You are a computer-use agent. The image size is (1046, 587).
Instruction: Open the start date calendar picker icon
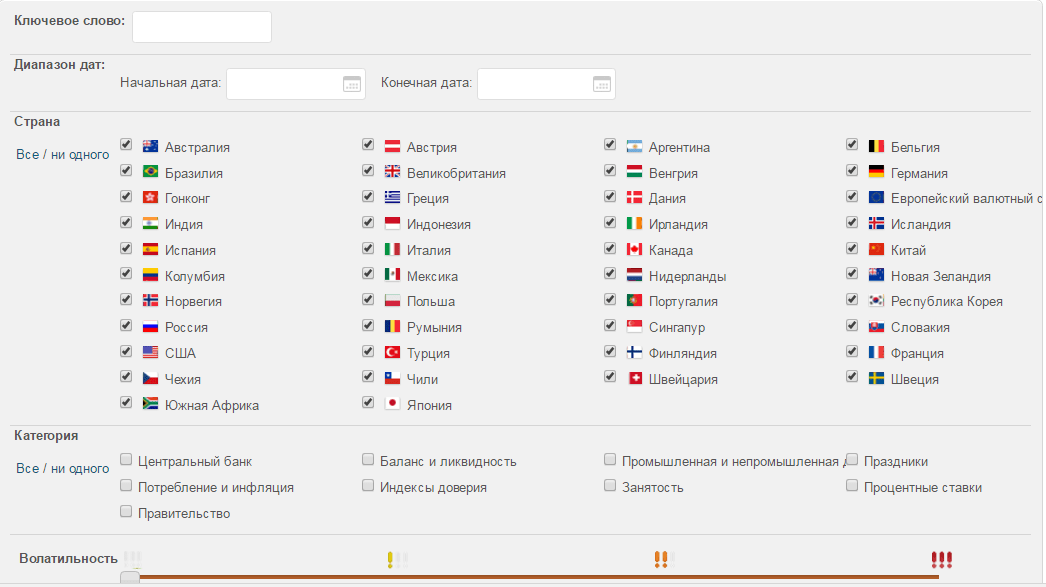tap(352, 84)
